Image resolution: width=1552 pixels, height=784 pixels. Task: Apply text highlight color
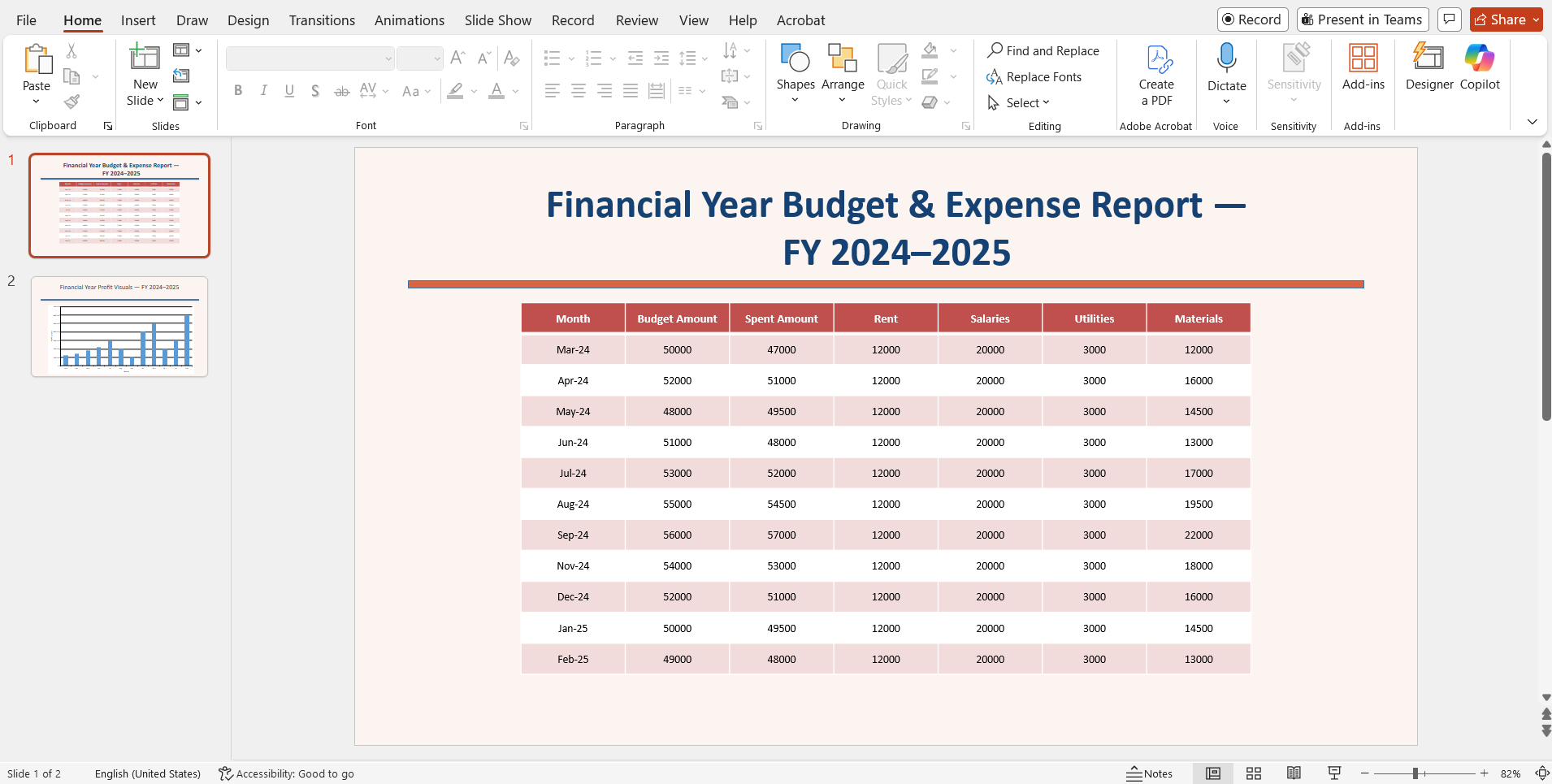pyautogui.click(x=456, y=91)
